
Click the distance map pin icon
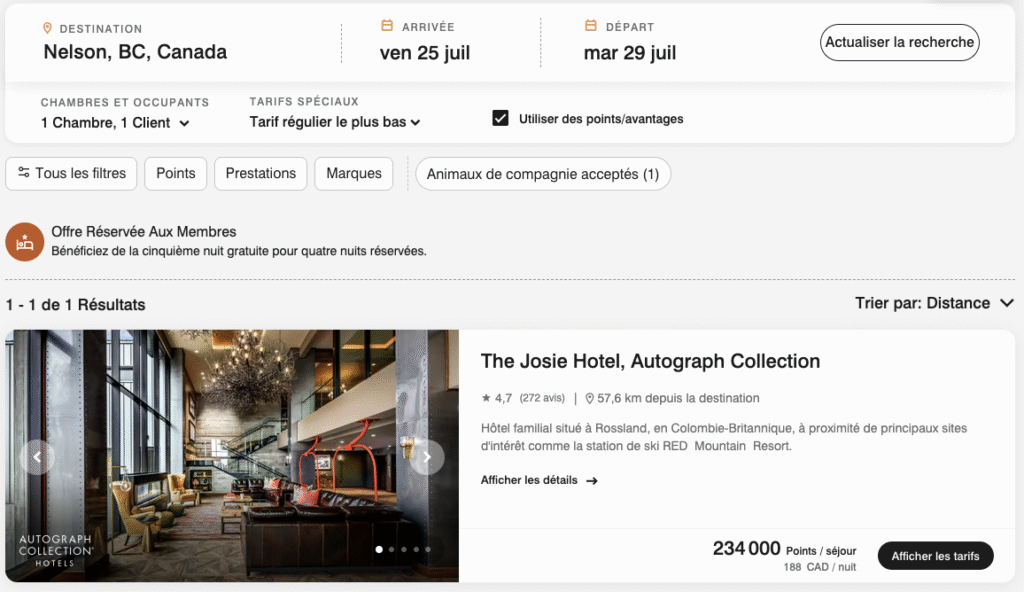click(590, 398)
